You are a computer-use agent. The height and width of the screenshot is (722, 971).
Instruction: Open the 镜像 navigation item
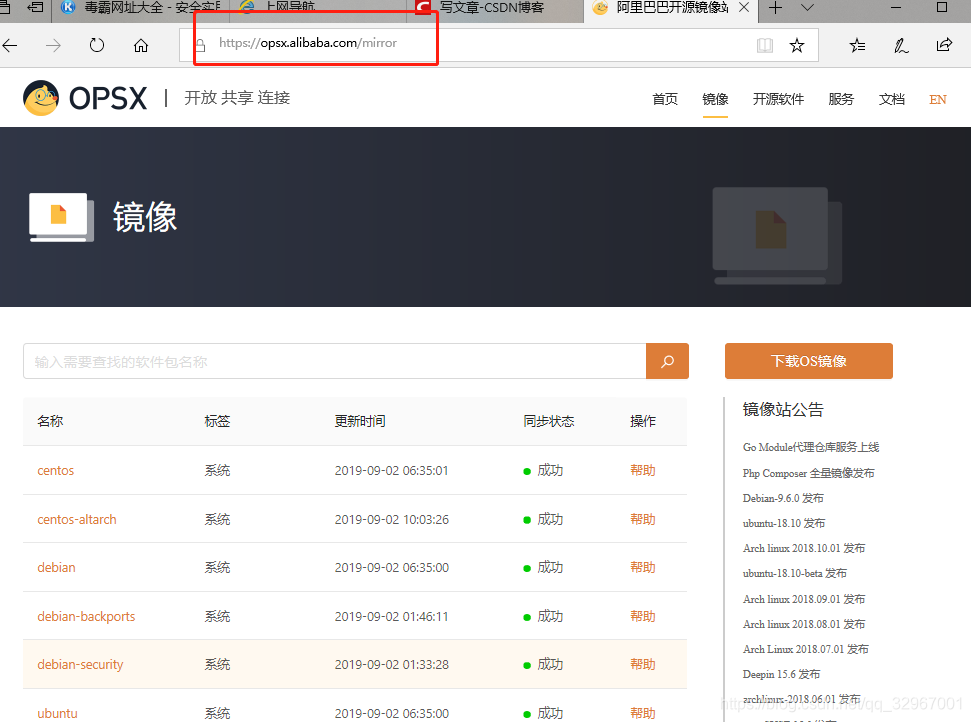click(x=715, y=99)
